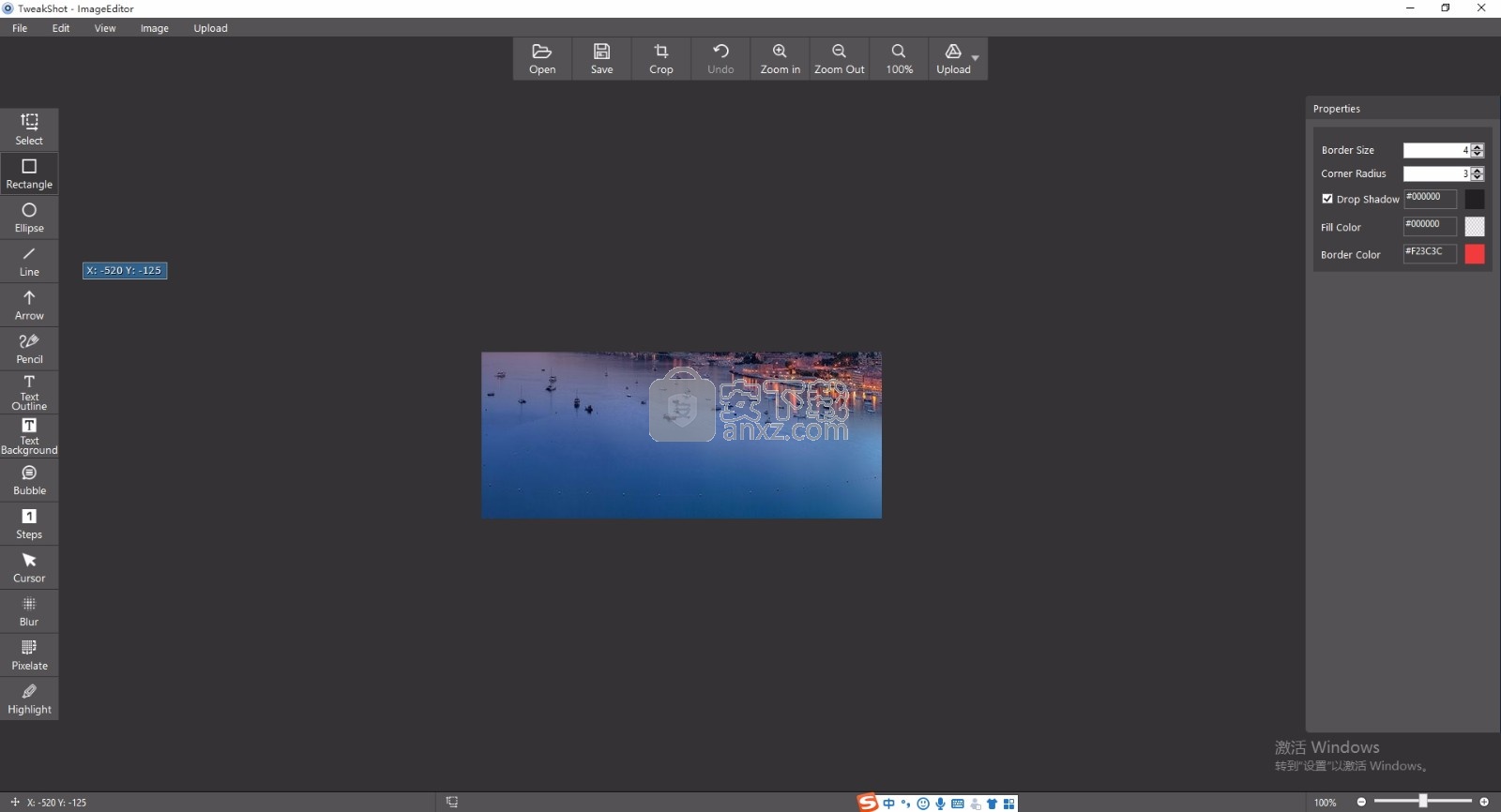Expand the Upload dropdown arrow
This screenshot has width=1501, height=812.
pos(976,58)
